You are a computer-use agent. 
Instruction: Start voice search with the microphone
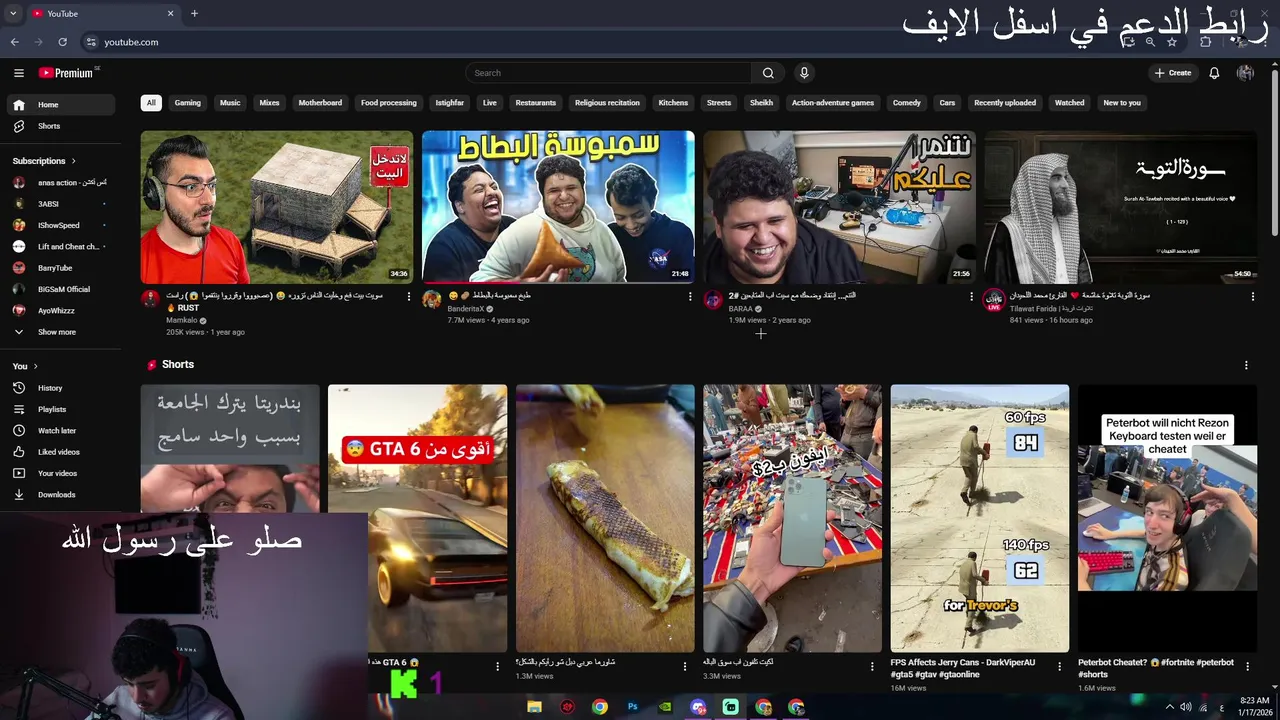[804, 73]
